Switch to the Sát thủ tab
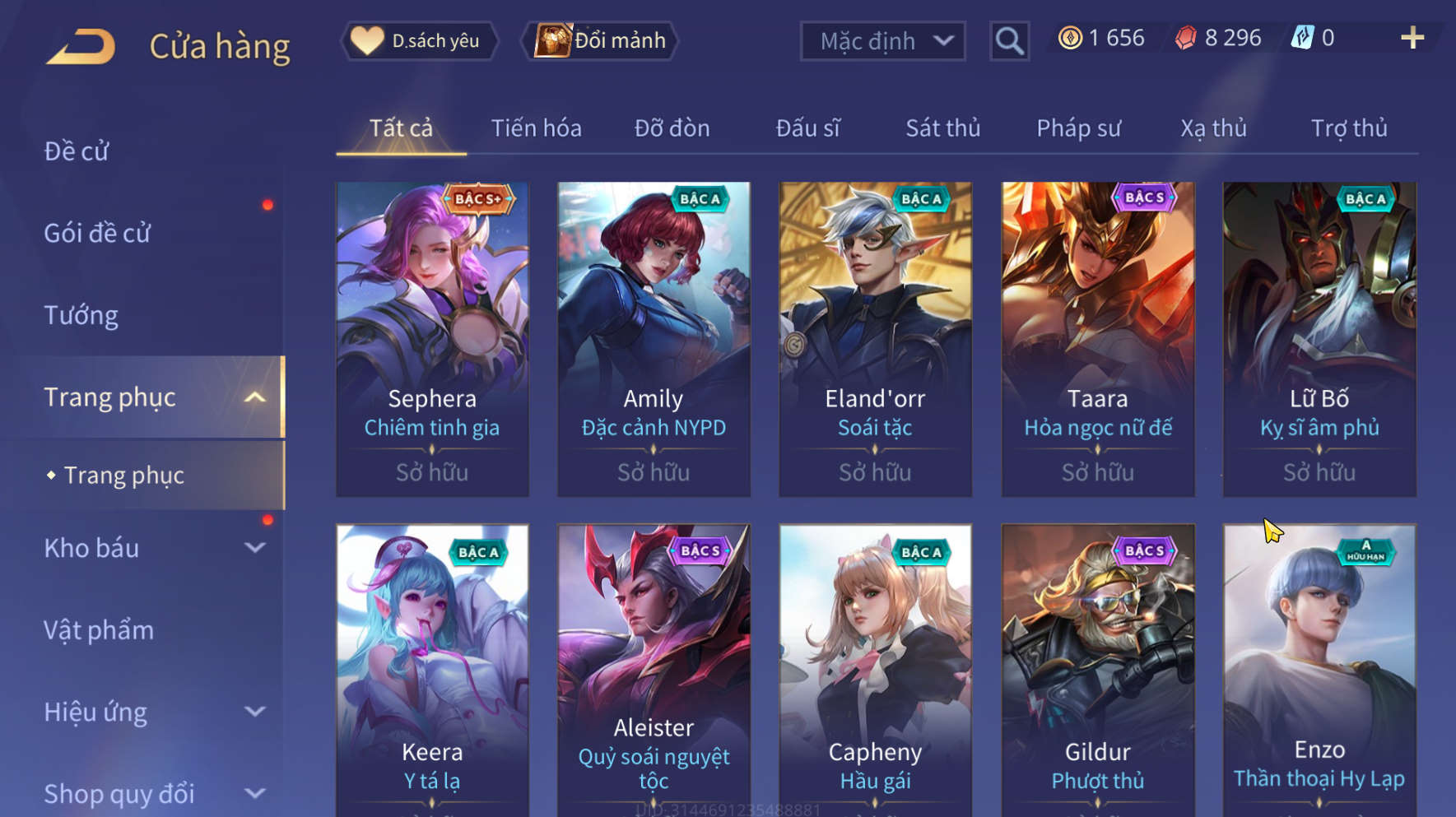This screenshot has height=817, width=1456. [943, 128]
